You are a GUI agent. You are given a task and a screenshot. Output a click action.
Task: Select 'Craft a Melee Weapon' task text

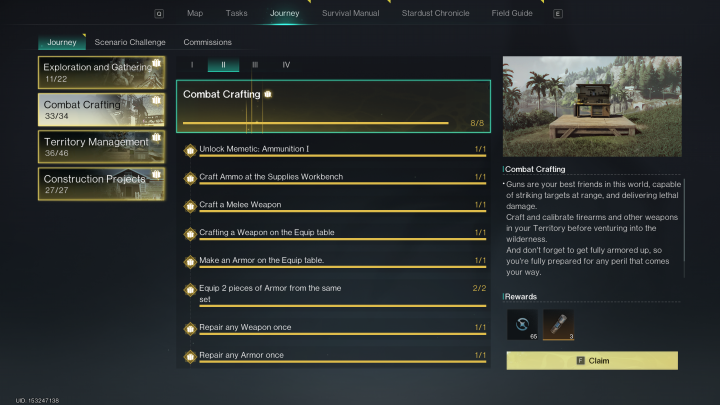pos(240,205)
